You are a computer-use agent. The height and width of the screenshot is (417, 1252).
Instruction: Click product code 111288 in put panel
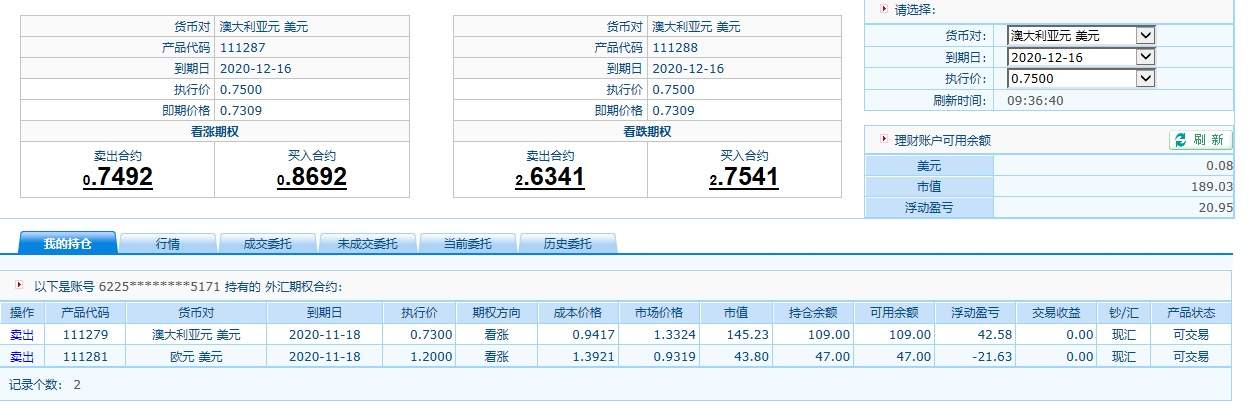675,47
